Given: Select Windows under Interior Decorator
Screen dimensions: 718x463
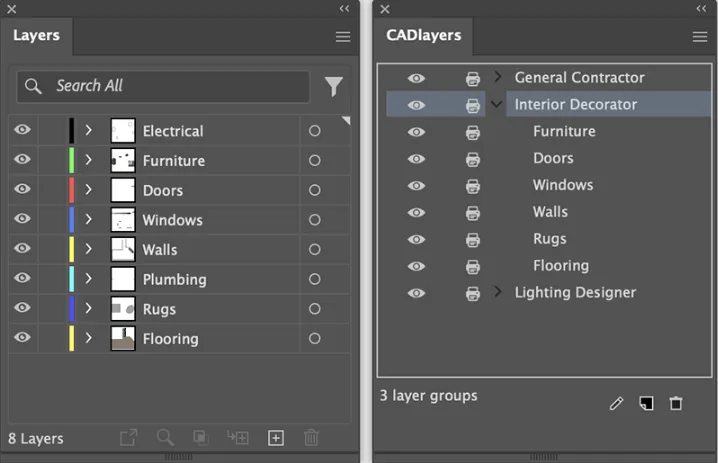Looking at the screenshot, I should click(563, 185).
